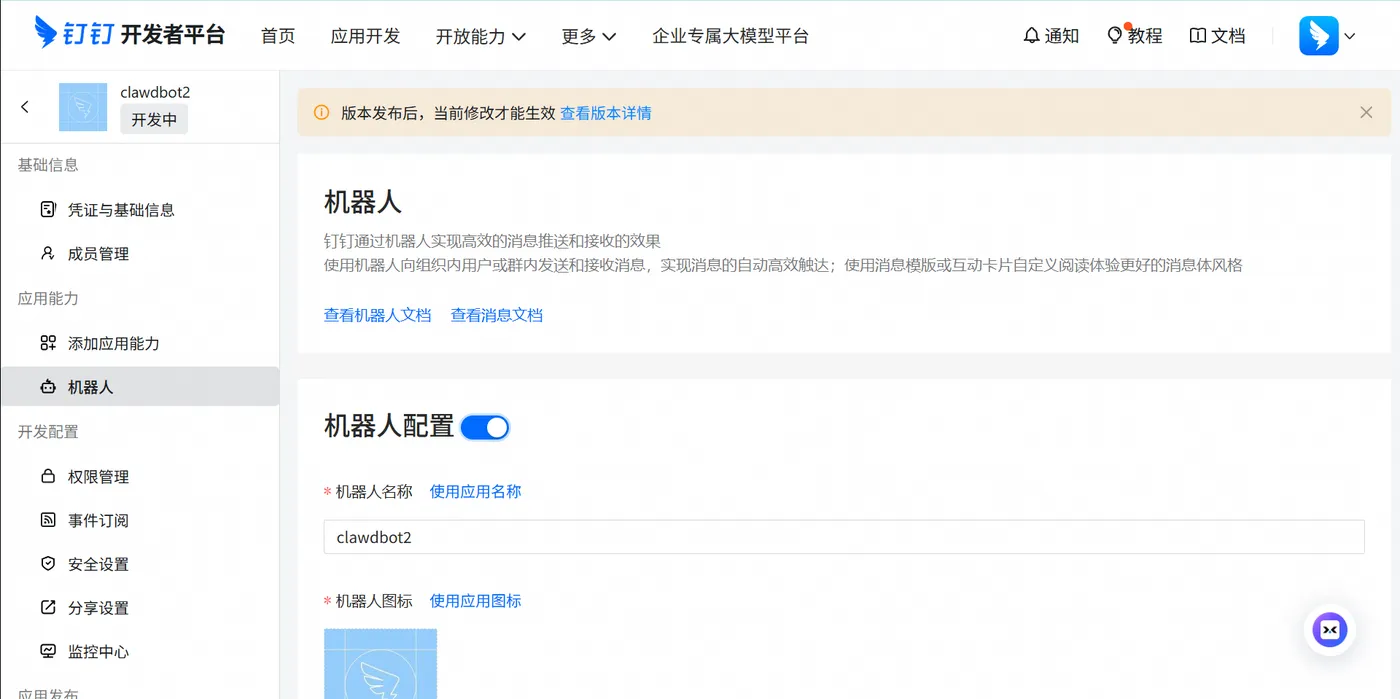
Task: Open 监控中心 in sidebar
Action: click(x=140, y=651)
